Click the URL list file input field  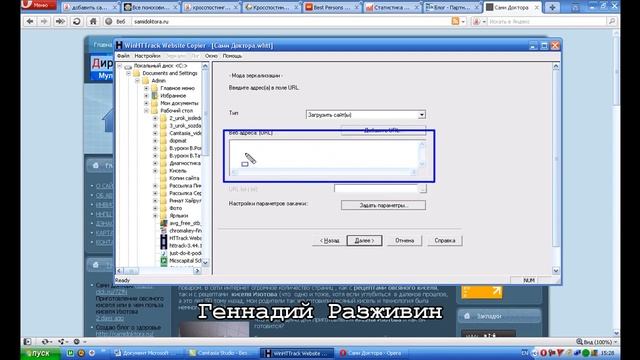tap(376, 189)
